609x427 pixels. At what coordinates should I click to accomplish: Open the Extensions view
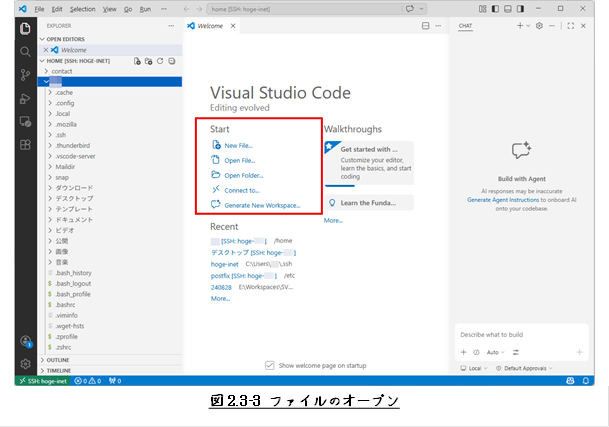click(x=25, y=145)
